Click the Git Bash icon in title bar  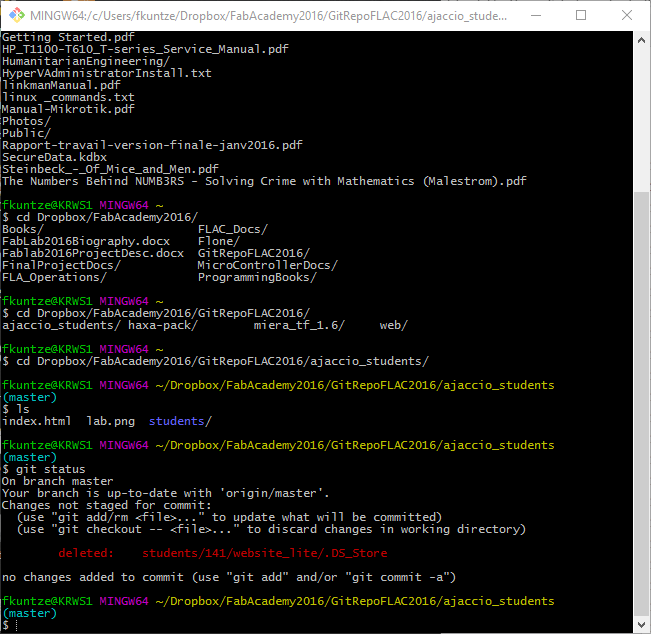[17, 15]
